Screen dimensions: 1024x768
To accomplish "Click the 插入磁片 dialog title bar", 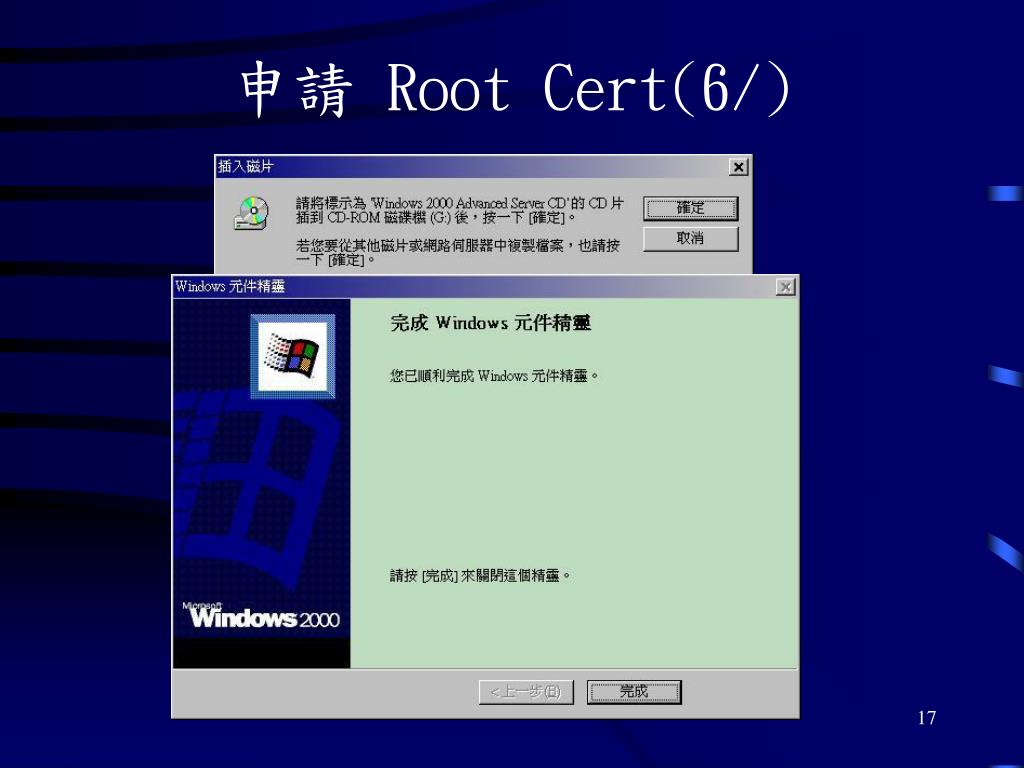I will [x=470, y=167].
